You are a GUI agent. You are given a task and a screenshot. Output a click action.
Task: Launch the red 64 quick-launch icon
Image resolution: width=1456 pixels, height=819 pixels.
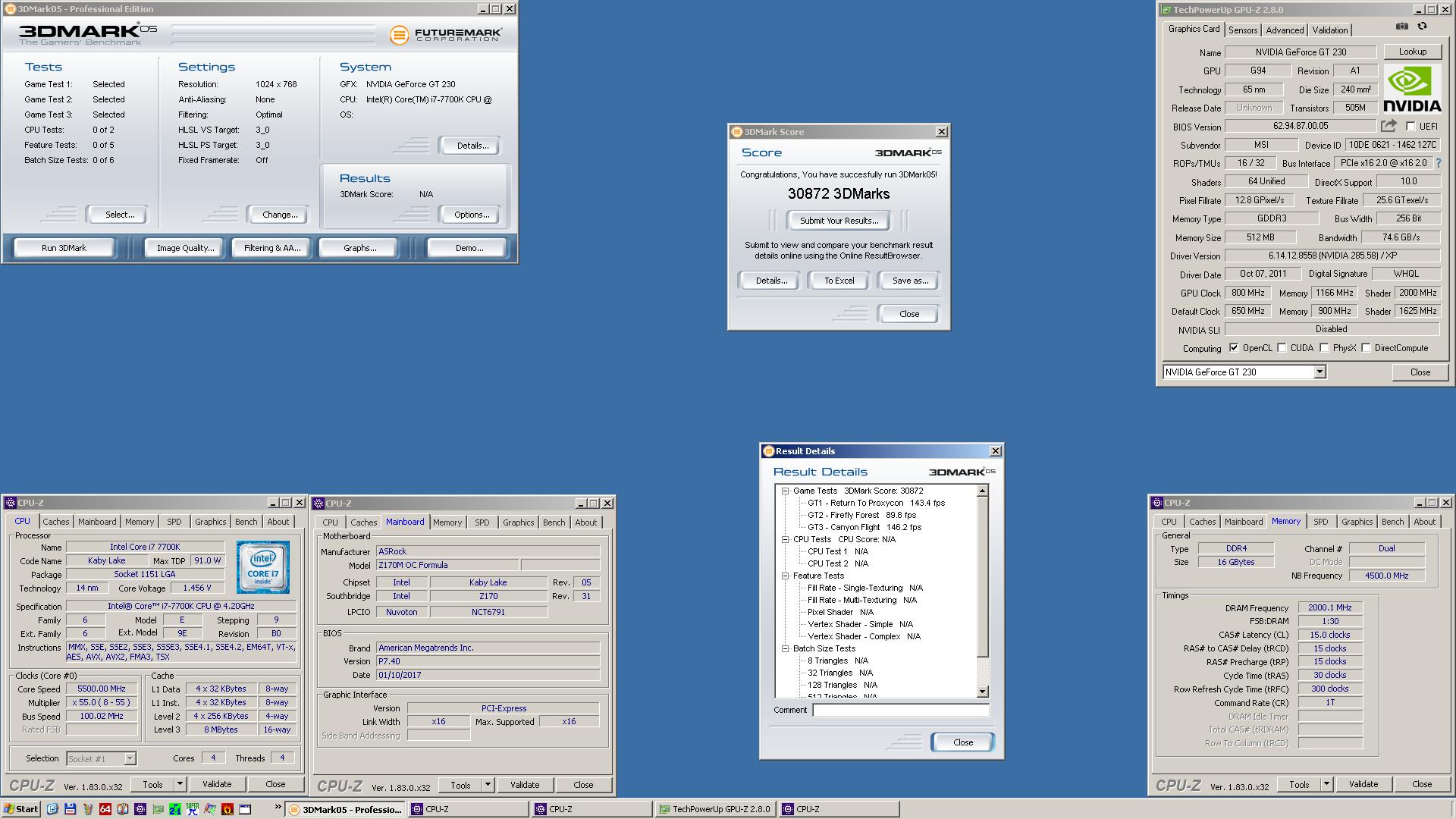click(x=105, y=809)
